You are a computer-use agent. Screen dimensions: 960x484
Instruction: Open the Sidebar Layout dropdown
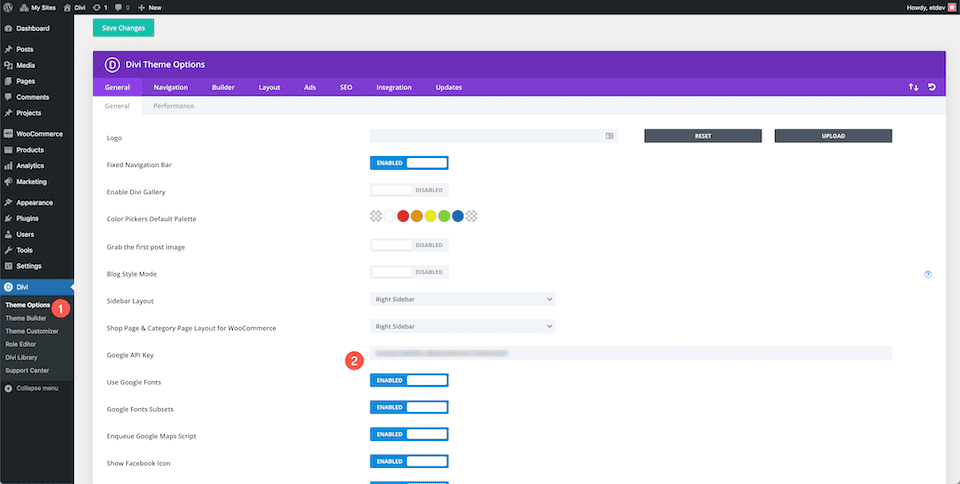coord(462,299)
